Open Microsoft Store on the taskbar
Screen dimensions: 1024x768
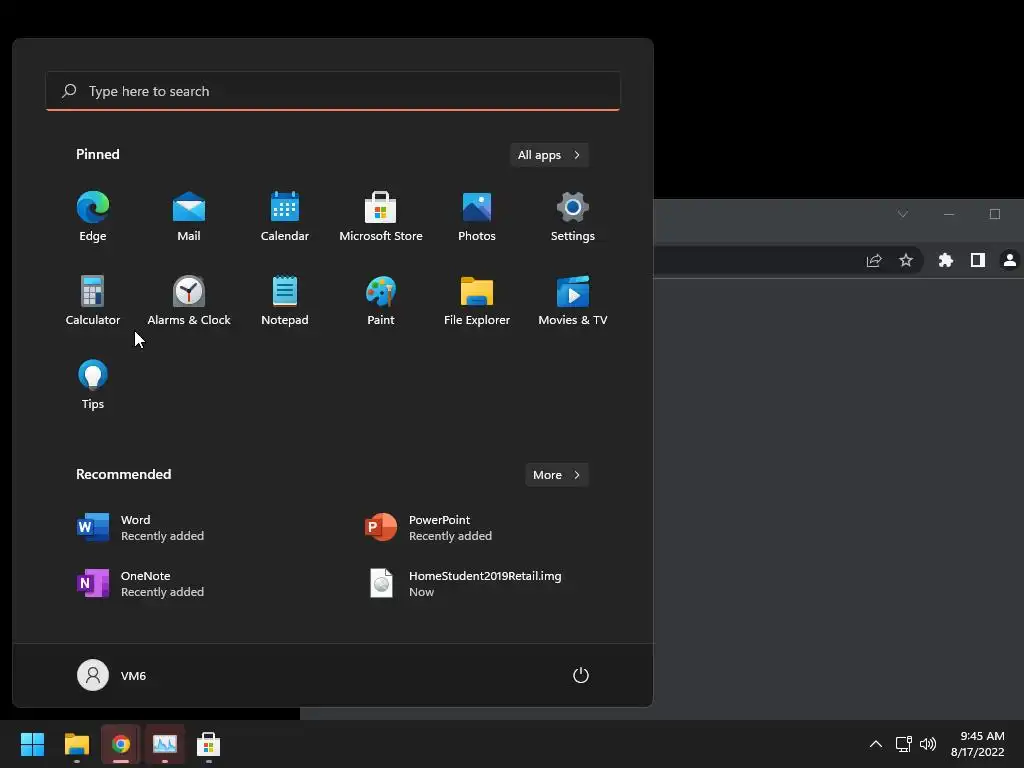[x=208, y=744]
